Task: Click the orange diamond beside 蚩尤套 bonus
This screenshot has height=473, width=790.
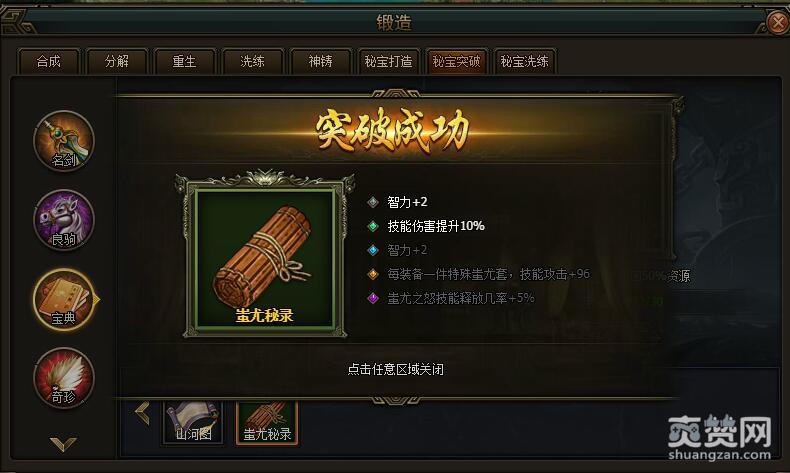Action: coord(373,274)
